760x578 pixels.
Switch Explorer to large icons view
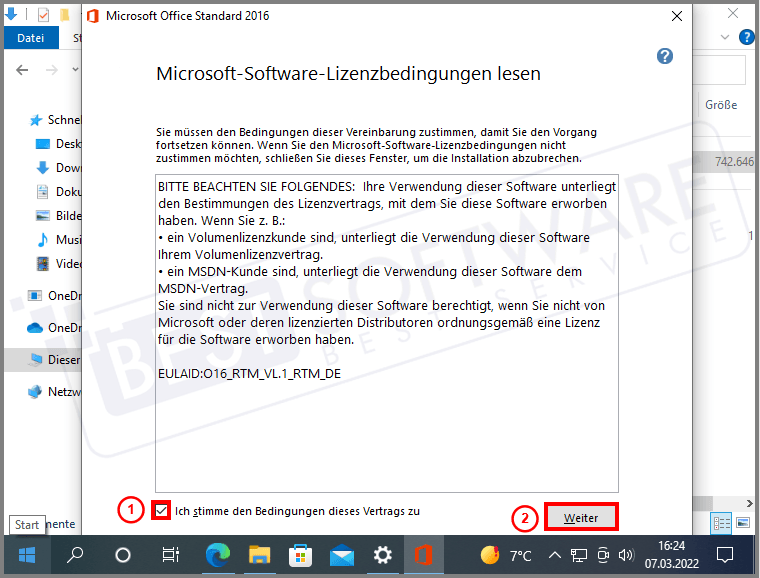pos(743,523)
